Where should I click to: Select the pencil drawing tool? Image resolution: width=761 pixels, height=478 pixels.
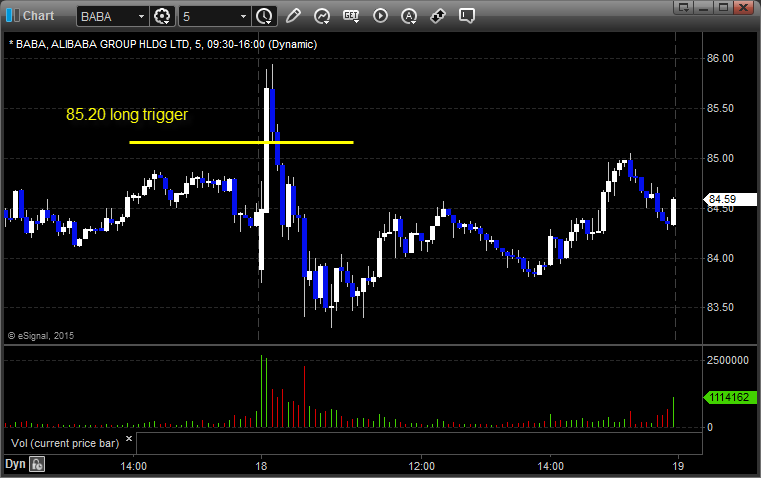coord(293,16)
